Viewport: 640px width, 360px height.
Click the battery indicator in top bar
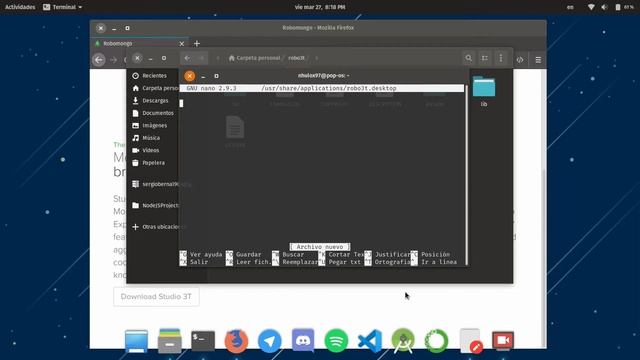624,7
